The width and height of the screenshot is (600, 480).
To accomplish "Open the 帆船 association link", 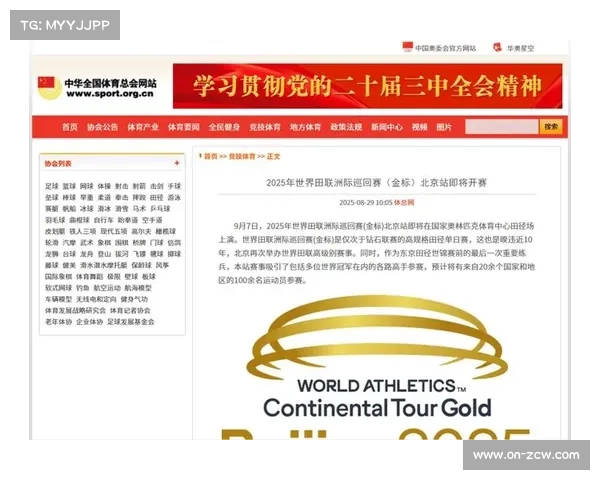I will (x=69, y=209).
